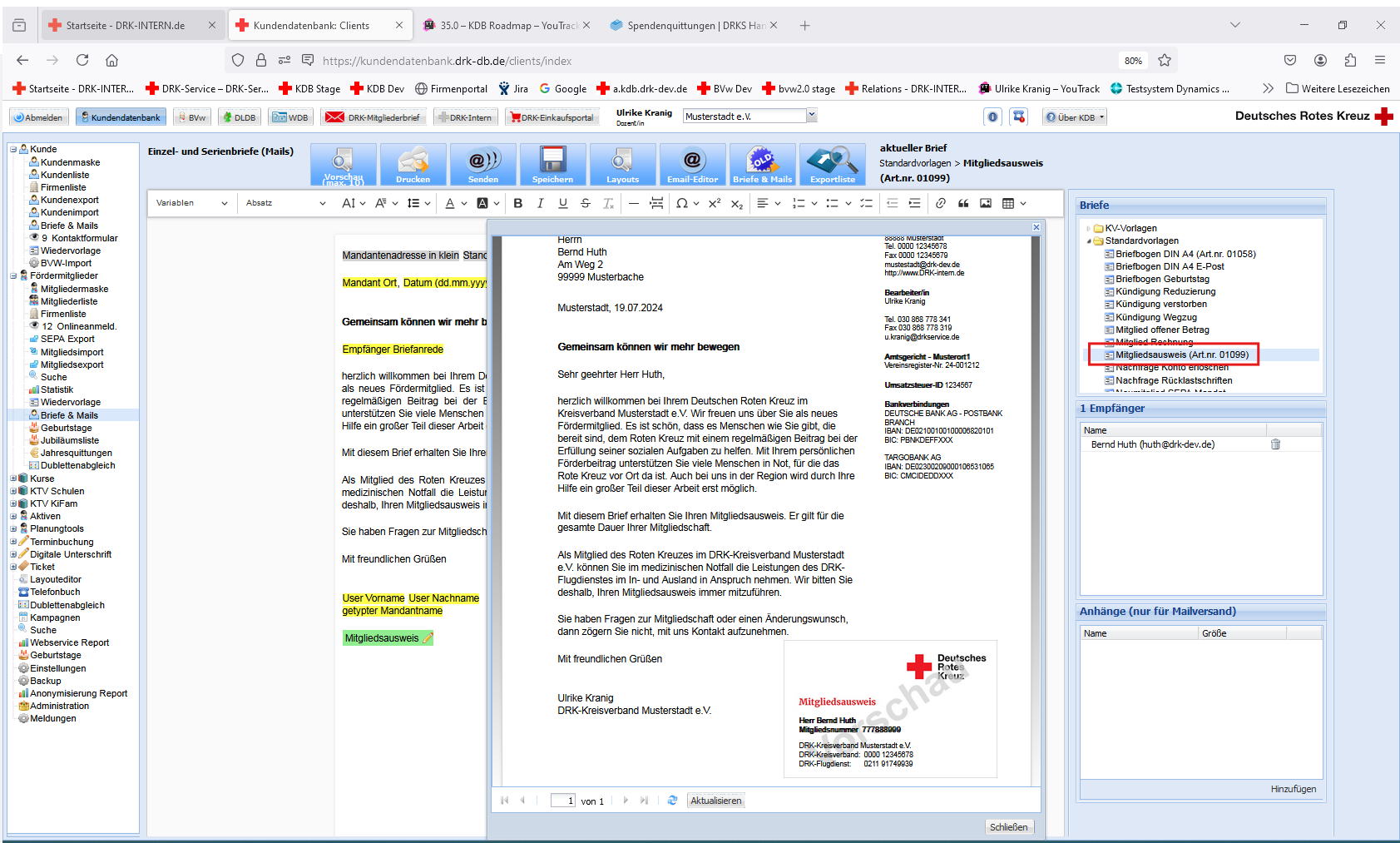Click the Abmelden button
The image size is (1400, 843).
[38, 117]
